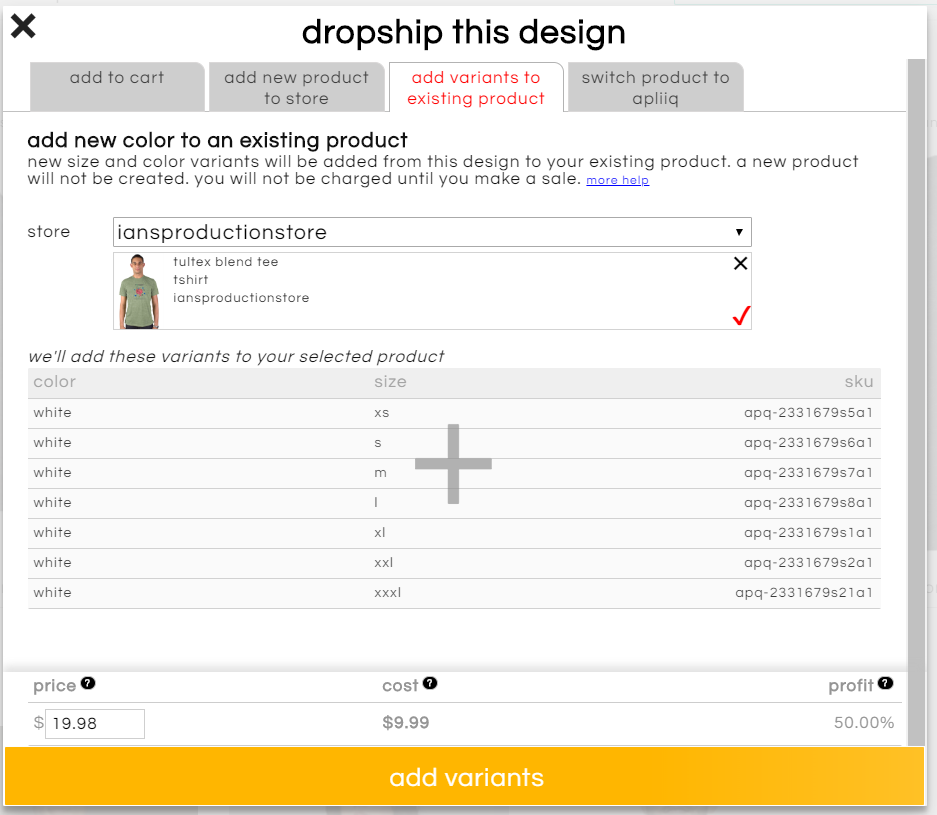Image resolution: width=937 pixels, height=815 pixels.
Task: Click the cost help question mark icon
Action: [x=428, y=682]
